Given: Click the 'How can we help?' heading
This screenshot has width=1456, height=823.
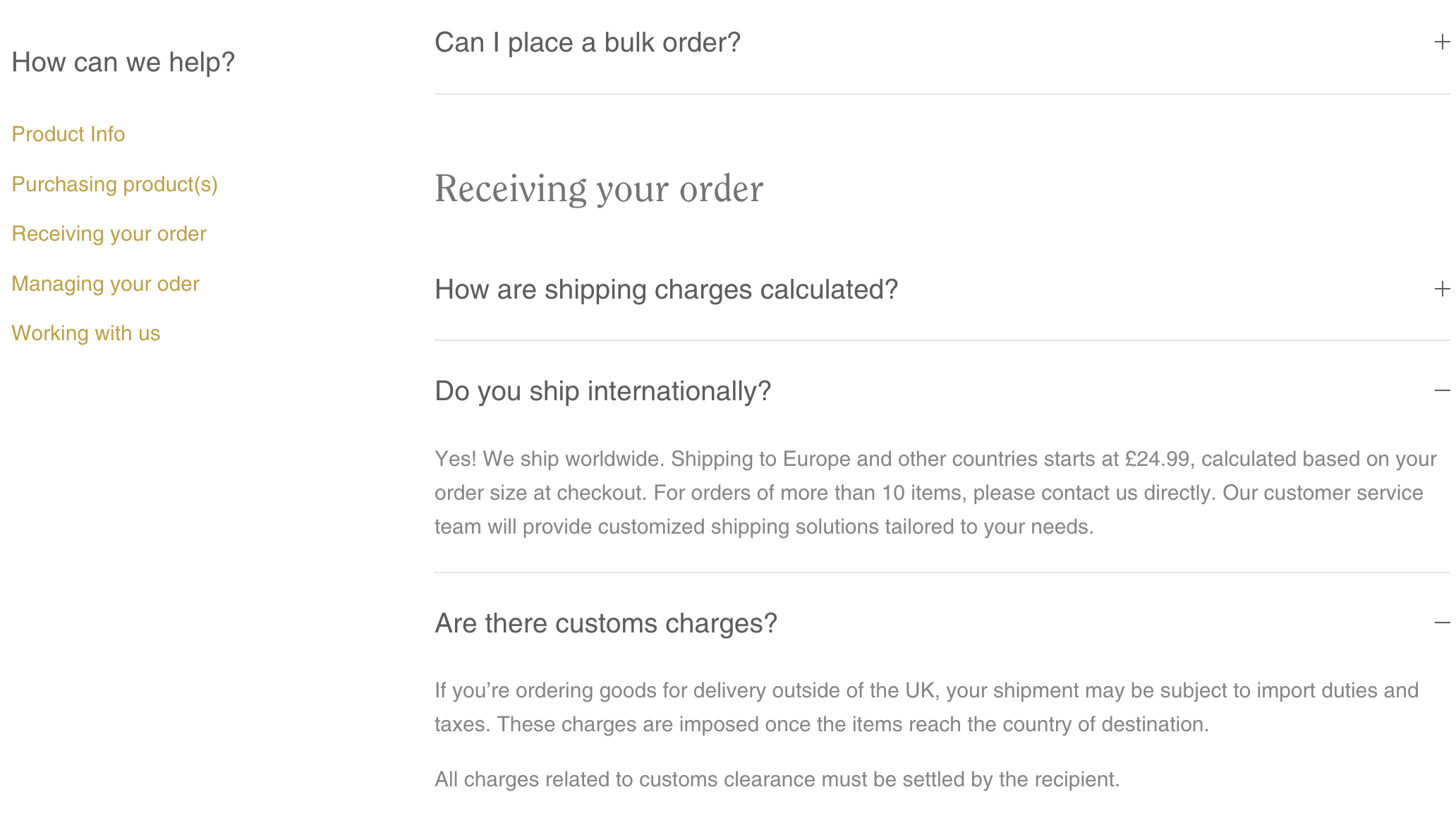Looking at the screenshot, I should click(x=123, y=62).
